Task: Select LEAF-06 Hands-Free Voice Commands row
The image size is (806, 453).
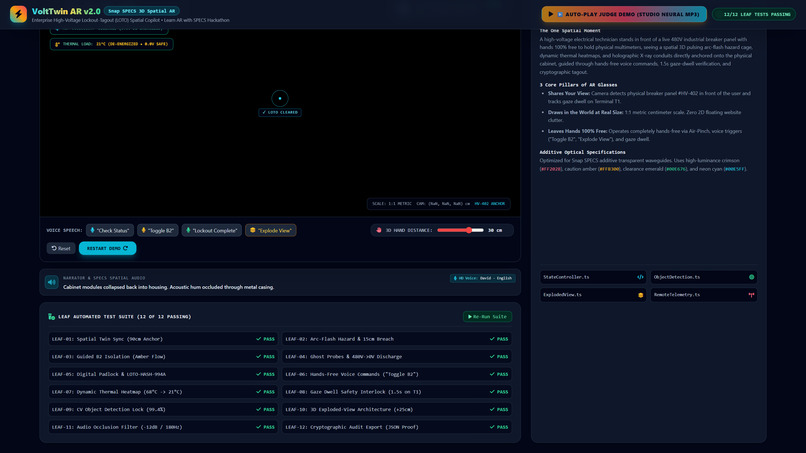Action: [x=396, y=374]
